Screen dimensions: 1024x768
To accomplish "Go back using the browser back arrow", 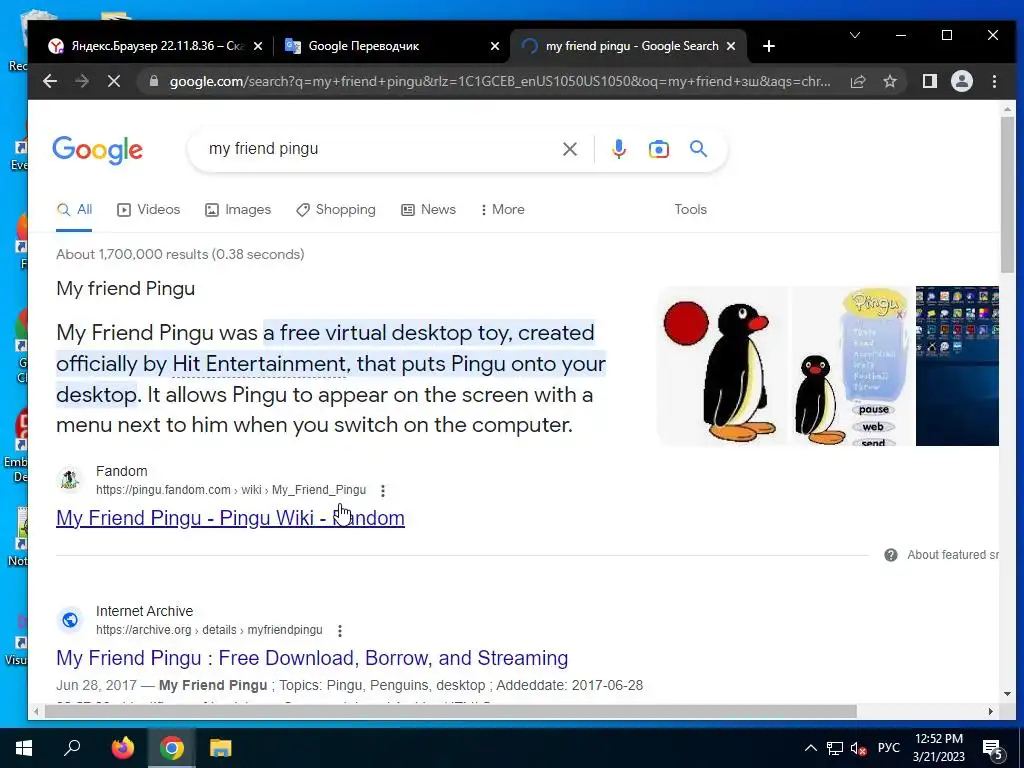I will pyautogui.click(x=50, y=81).
